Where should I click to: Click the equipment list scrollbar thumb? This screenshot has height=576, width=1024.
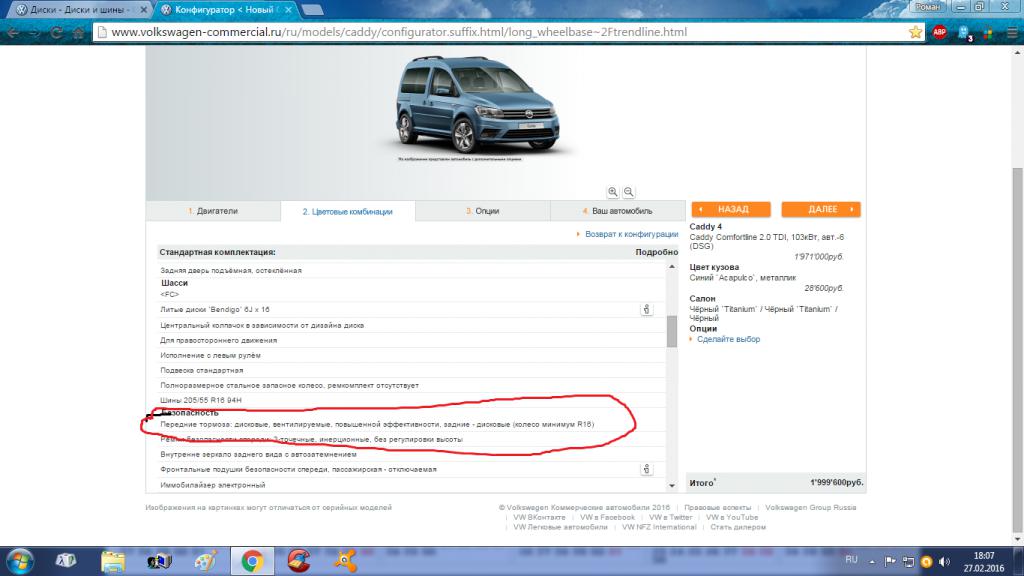pyautogui.click(x=672, y=332)
